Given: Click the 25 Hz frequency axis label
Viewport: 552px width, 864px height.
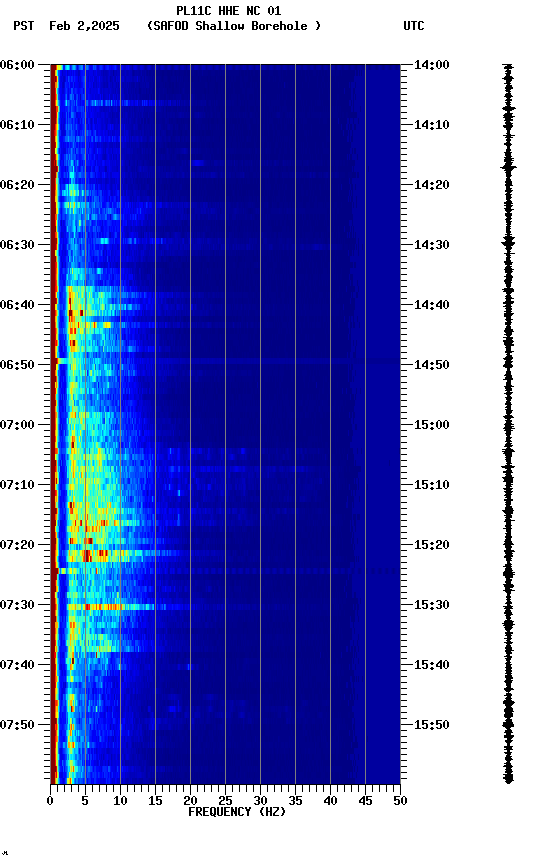Looking at the screenshot, I should tap(225, 801).
